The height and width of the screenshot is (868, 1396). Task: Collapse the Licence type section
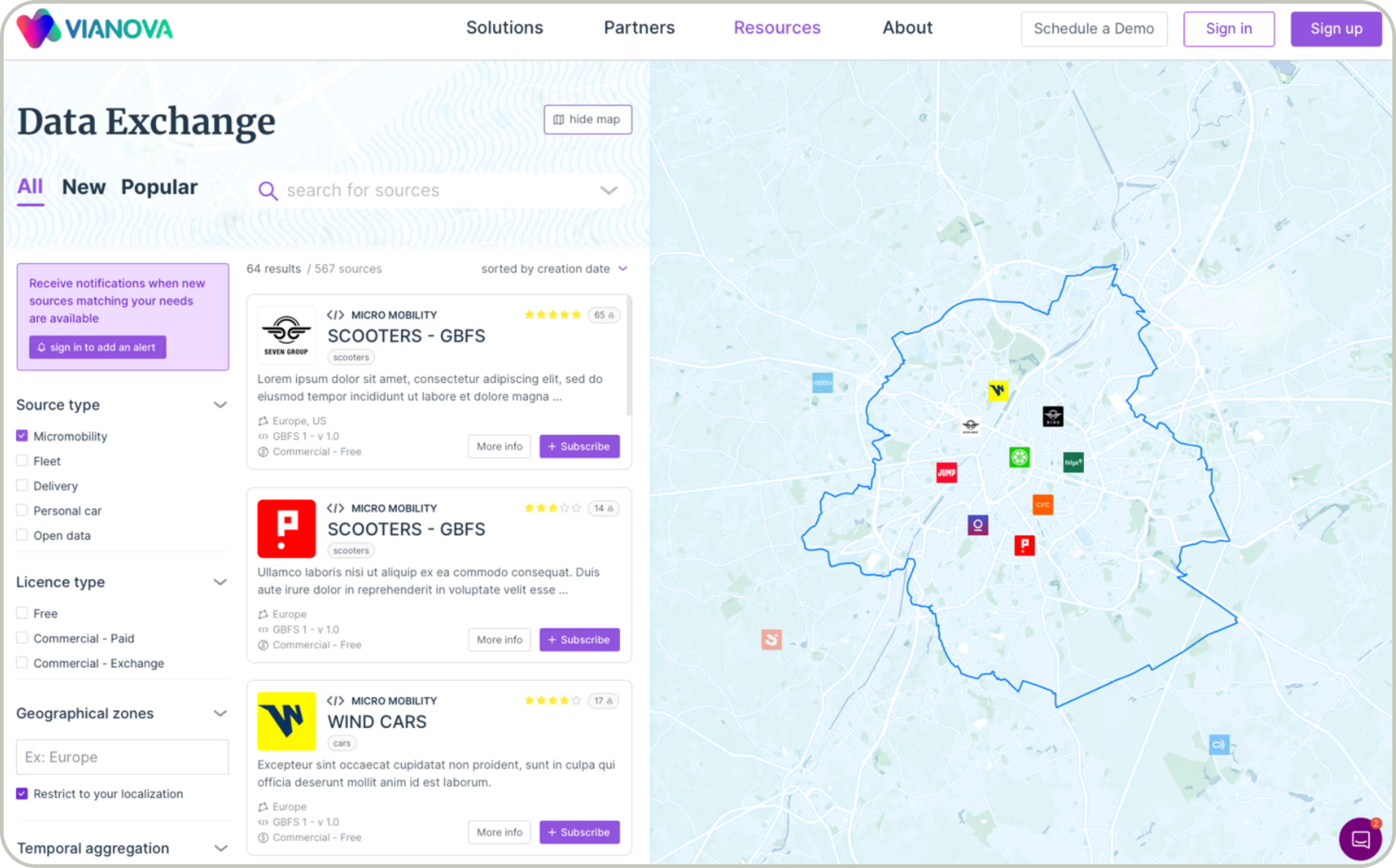point(220,582)
